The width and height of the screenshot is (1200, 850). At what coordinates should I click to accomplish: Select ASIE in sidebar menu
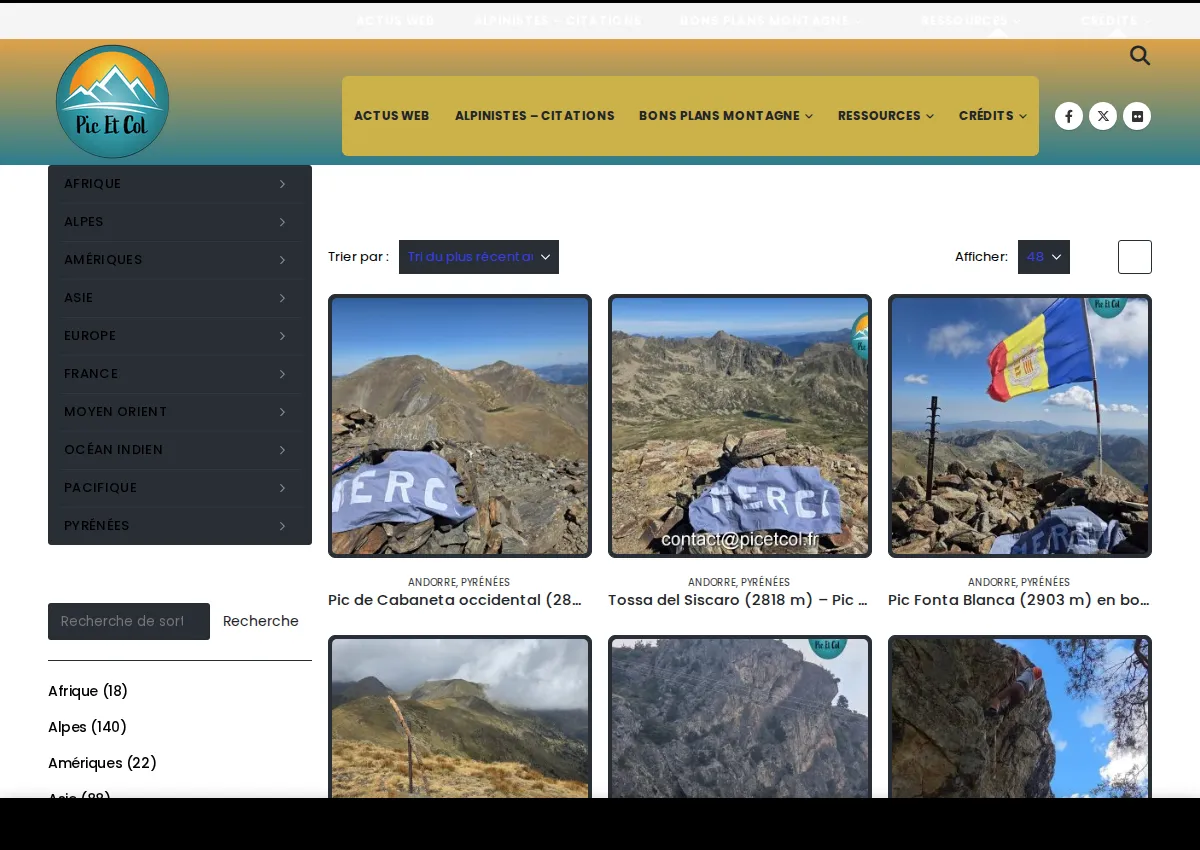[78, 298]
